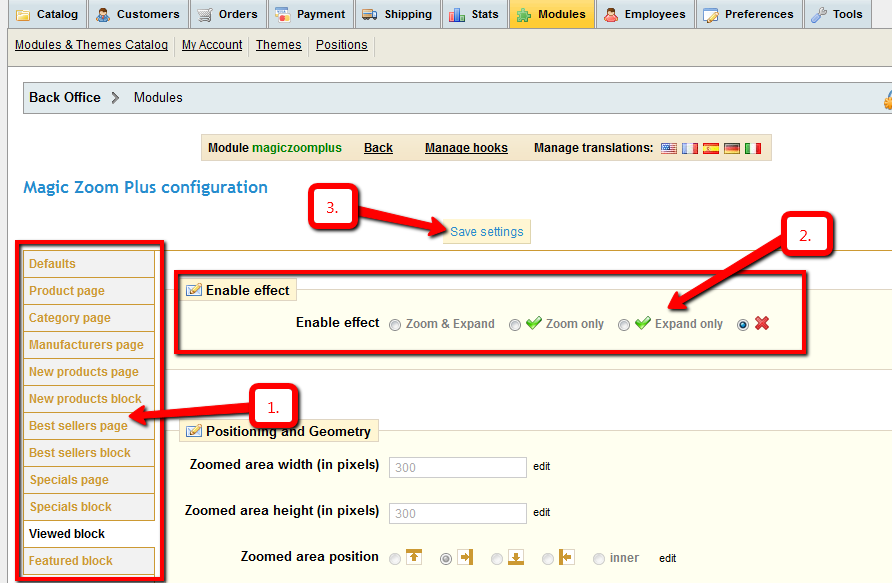Click the Zoomed area width input field
This screenshot has height=583, width=892.
coord(458,468)
